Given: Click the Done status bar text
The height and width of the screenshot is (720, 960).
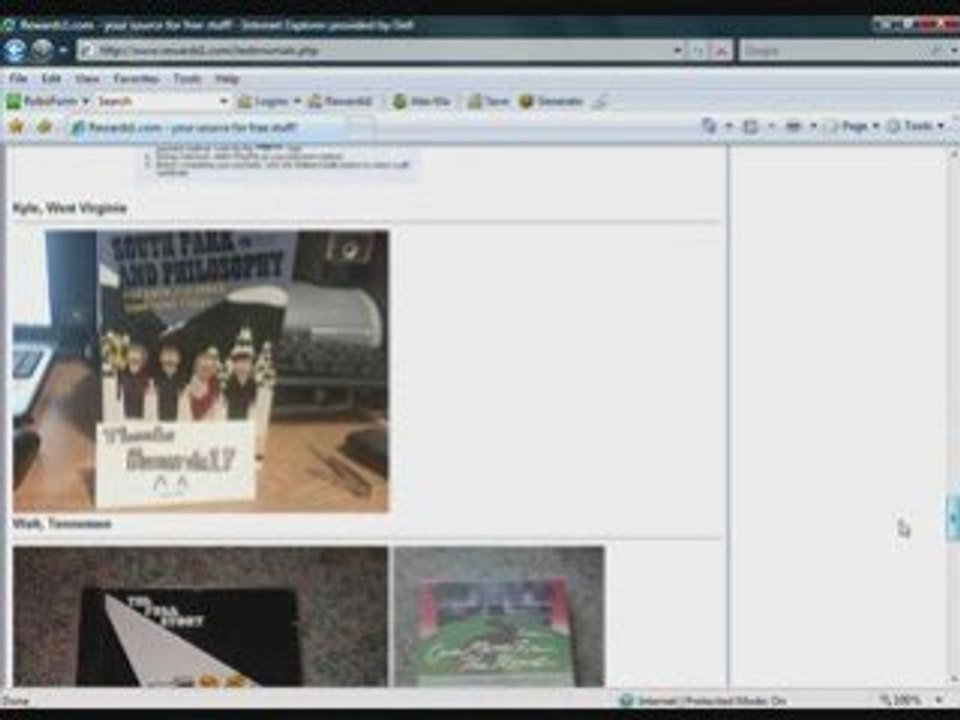Looking at the screenshot, I should (x=16, y=700).
